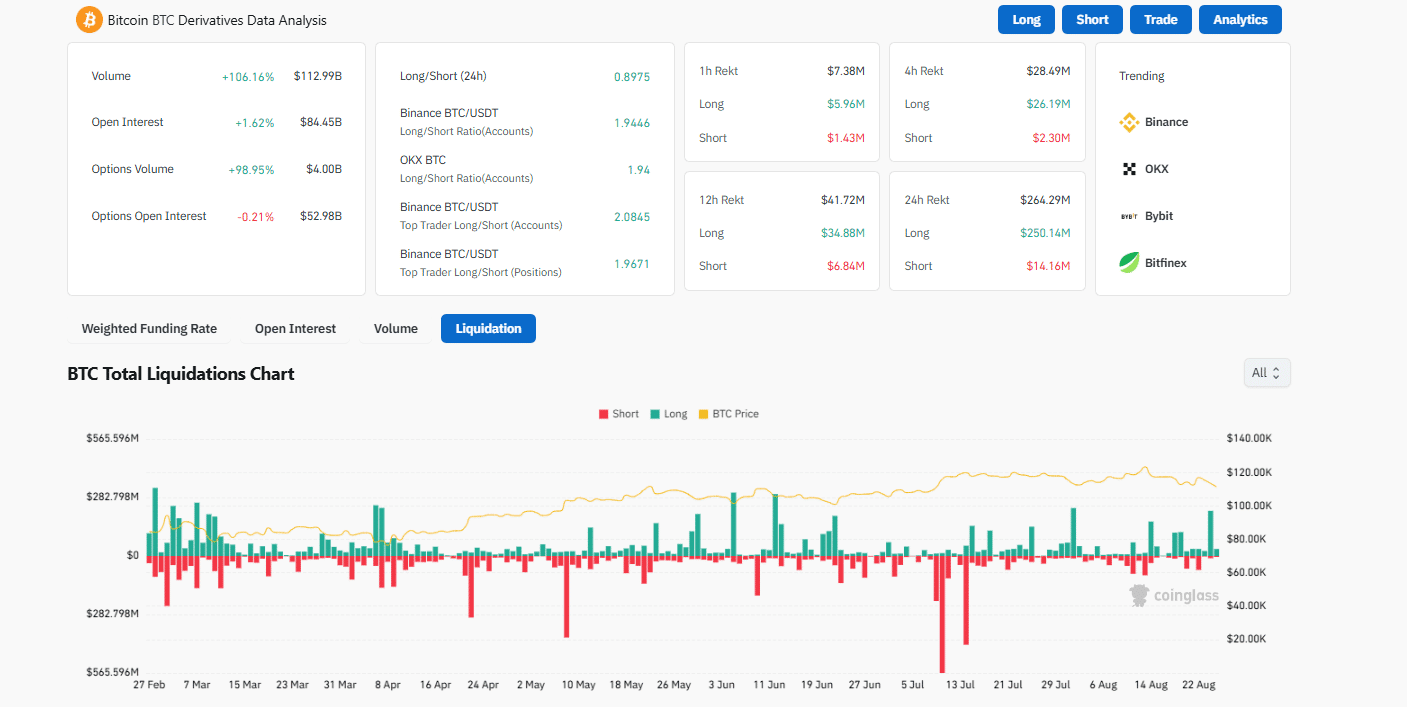The width and height of the screenshot is (1407, 707).
Task: Click the Analytics button
Action: (1240, 19)
